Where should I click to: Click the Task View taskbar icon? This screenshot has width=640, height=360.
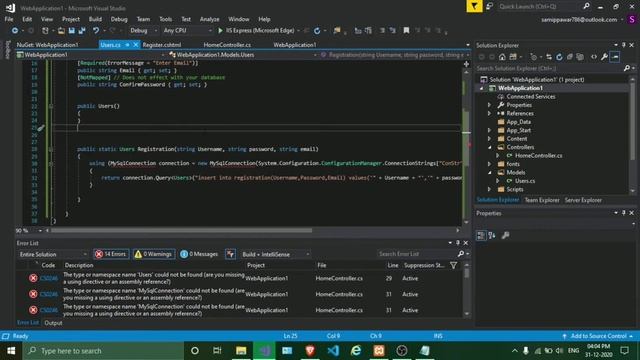coord(217,351)
